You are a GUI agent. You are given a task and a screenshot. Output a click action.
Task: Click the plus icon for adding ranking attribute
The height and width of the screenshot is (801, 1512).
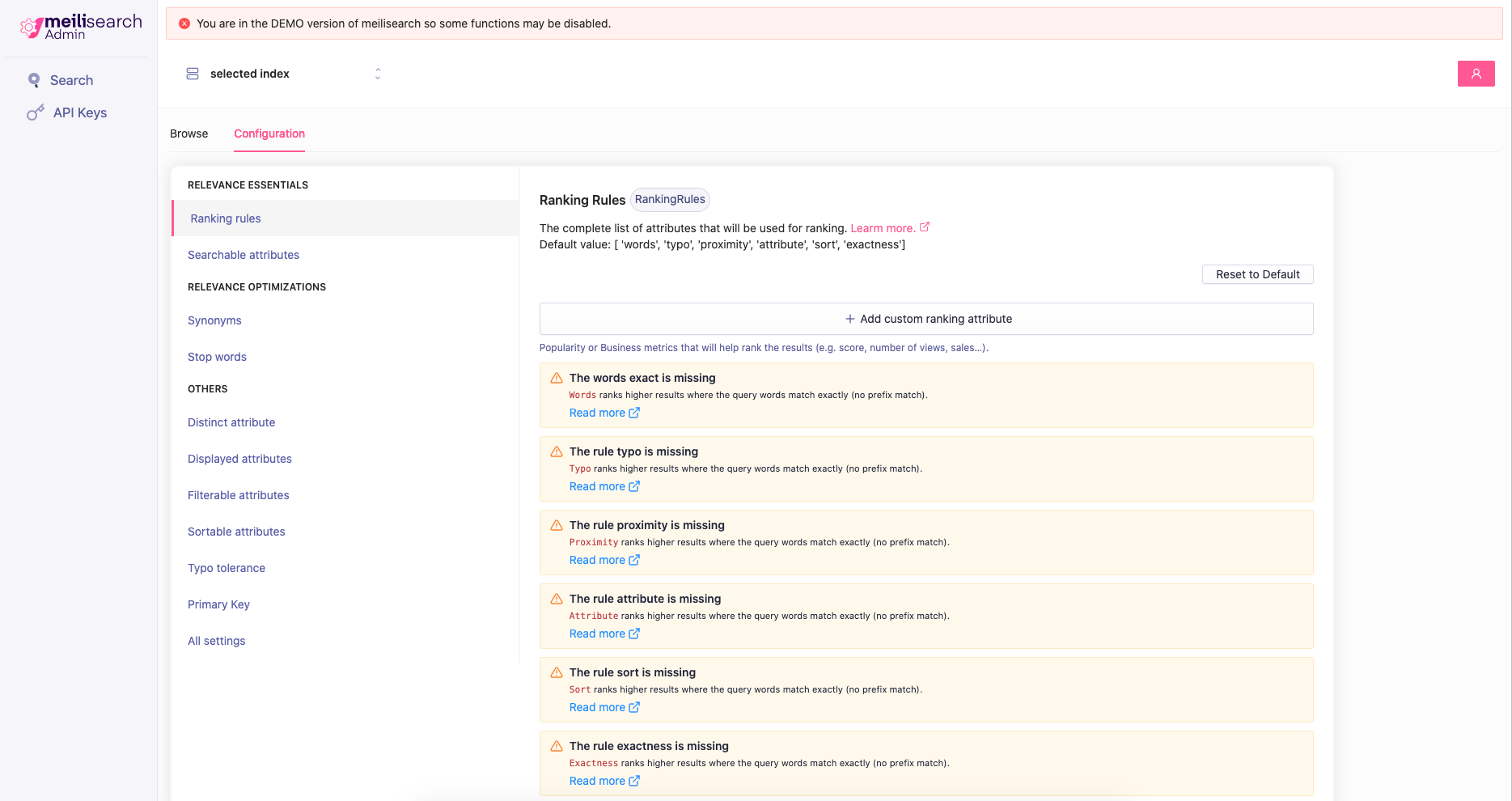pos(849,319)
